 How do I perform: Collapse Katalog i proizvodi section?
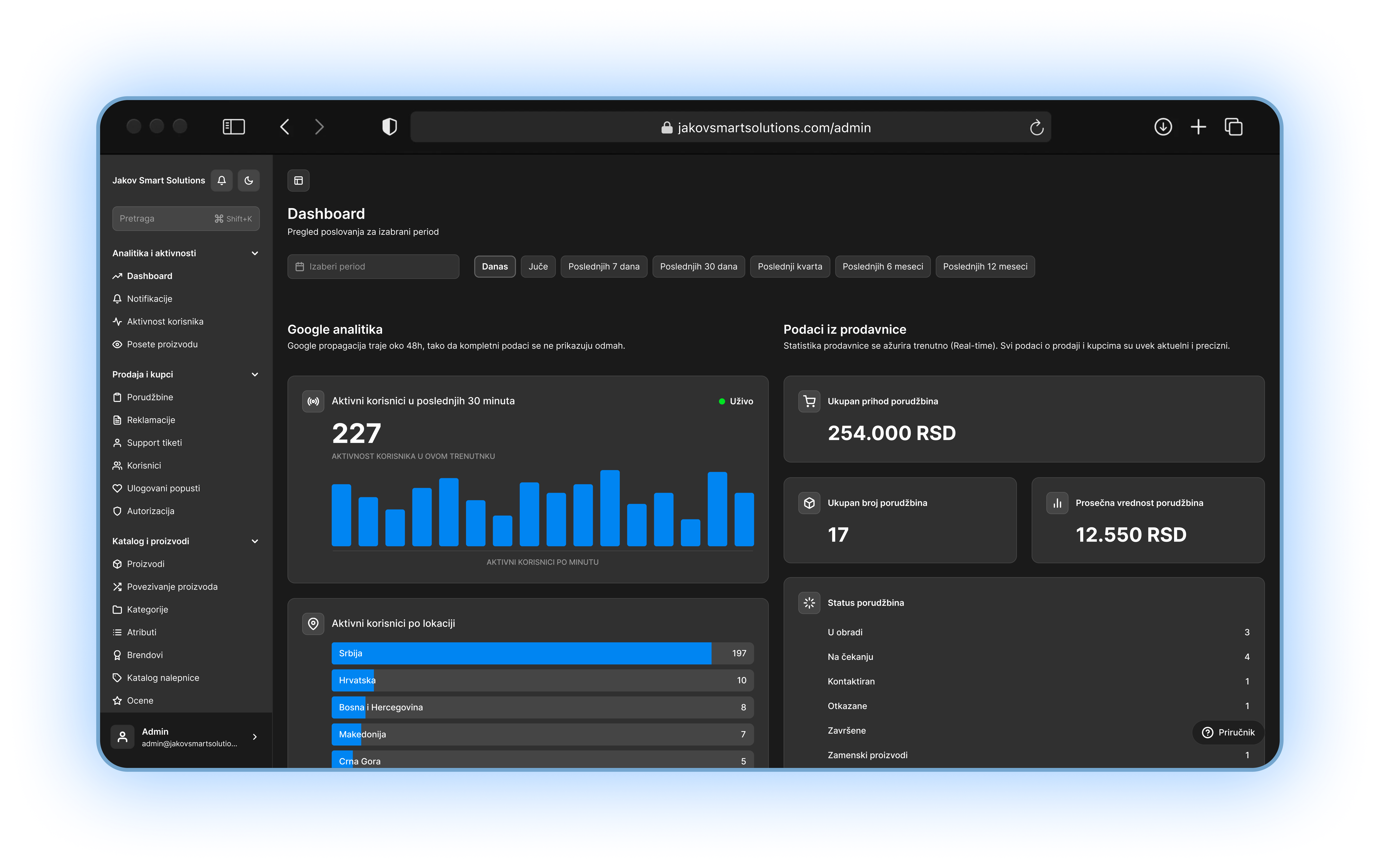click(255, 542)
